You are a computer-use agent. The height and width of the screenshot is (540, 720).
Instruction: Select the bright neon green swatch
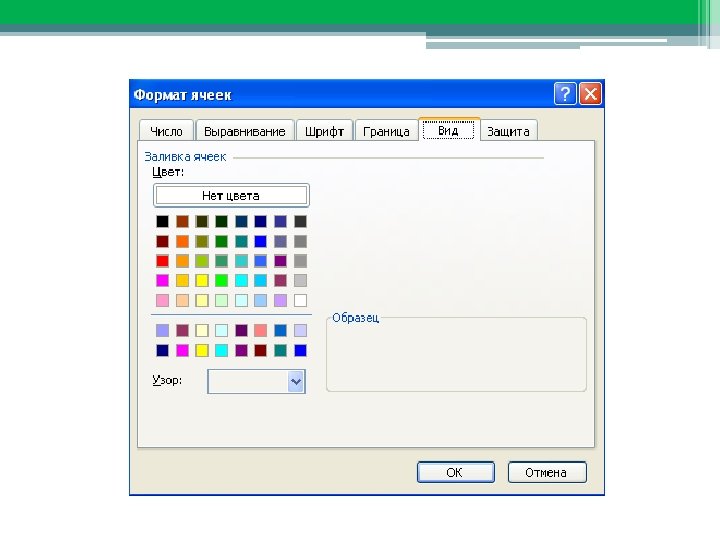(x=221, y=281)
